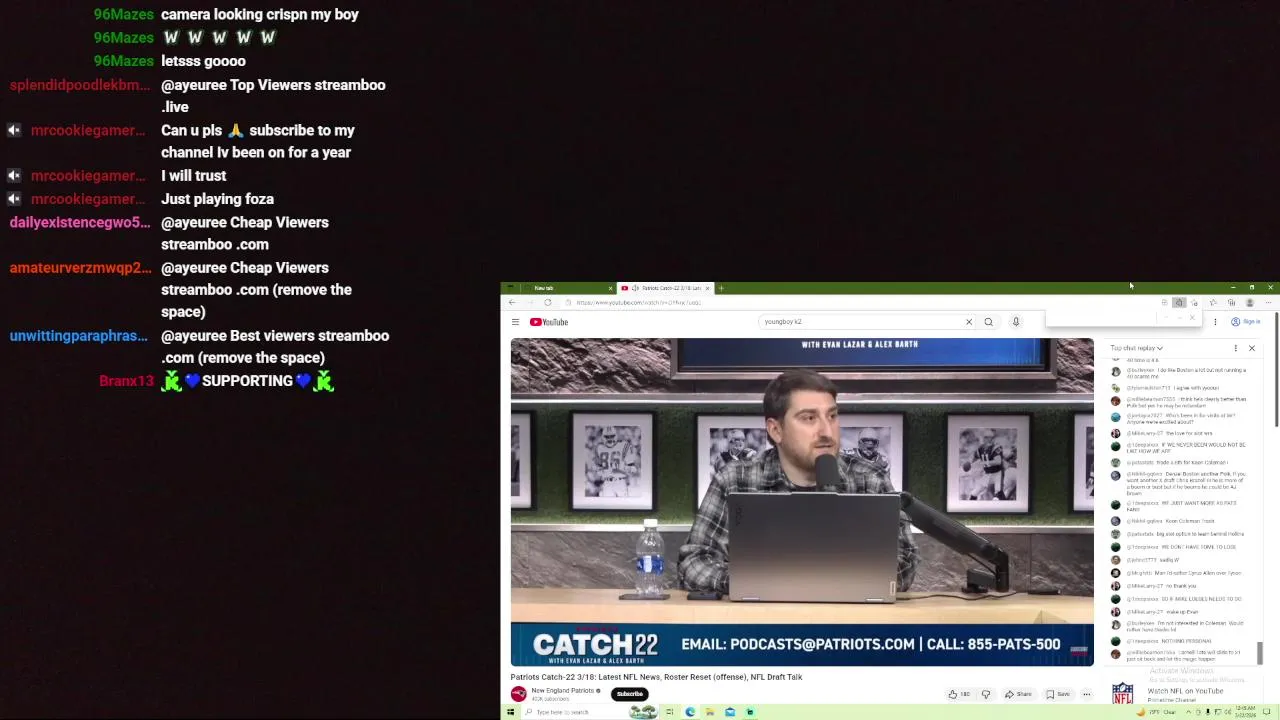Open more actions ellipsis under video
1280x720 pixels.
[1086, 694]
